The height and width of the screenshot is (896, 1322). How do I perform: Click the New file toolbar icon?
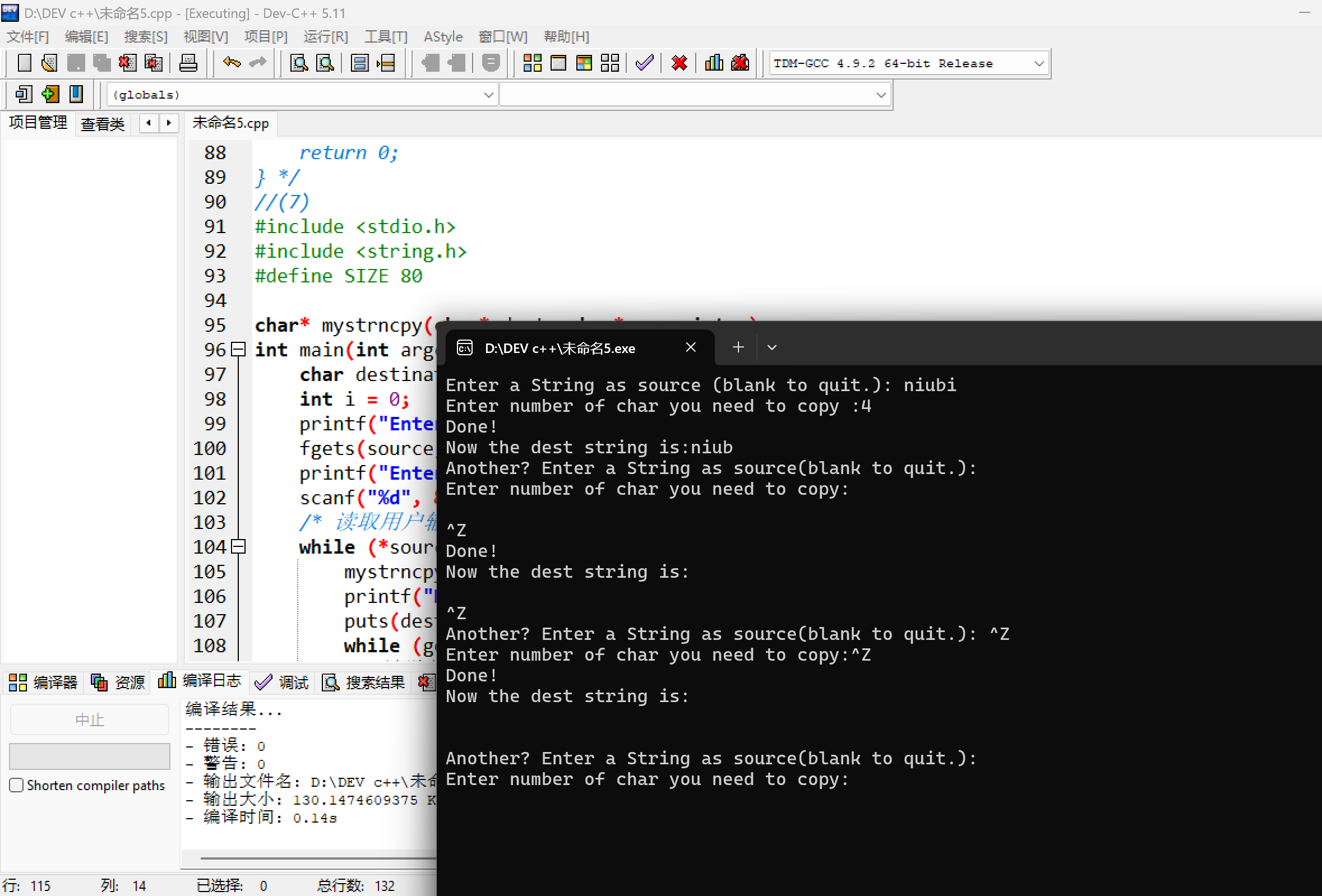(x=24, y=63)
